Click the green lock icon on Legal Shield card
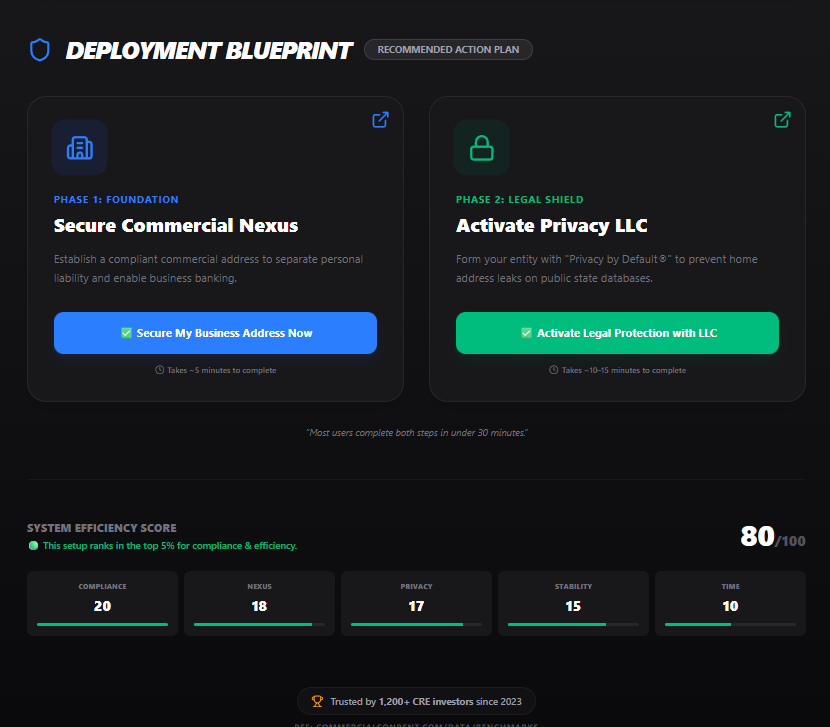 click(x=481, y=147)
